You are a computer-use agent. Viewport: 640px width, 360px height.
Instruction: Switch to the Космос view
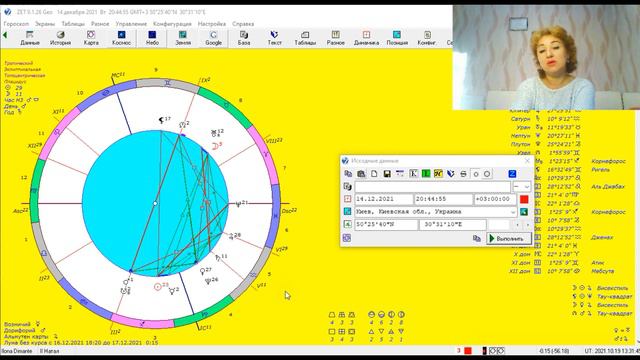[121, 38]
